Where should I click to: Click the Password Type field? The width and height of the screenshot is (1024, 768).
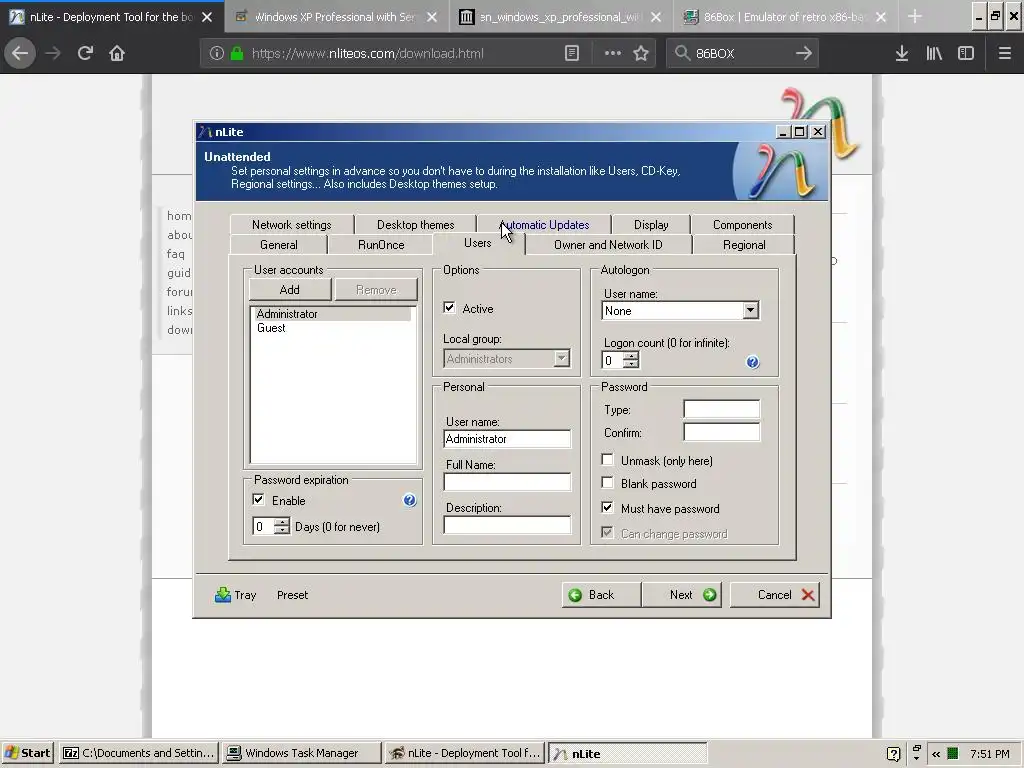[x=721, y=409]
